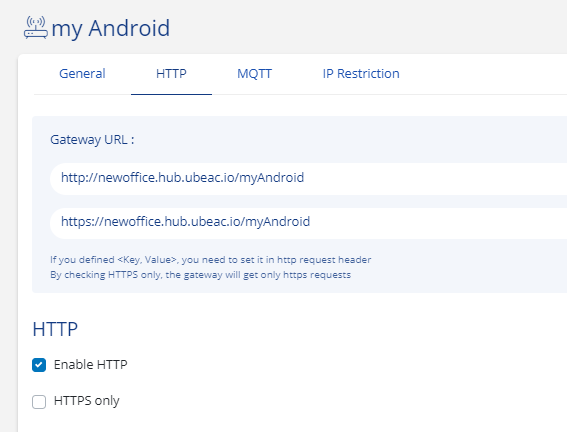The width and height of the screenshot is (567, 432).
Task: Go to the IP Restriction tab
Action: (x=361, y=74)
